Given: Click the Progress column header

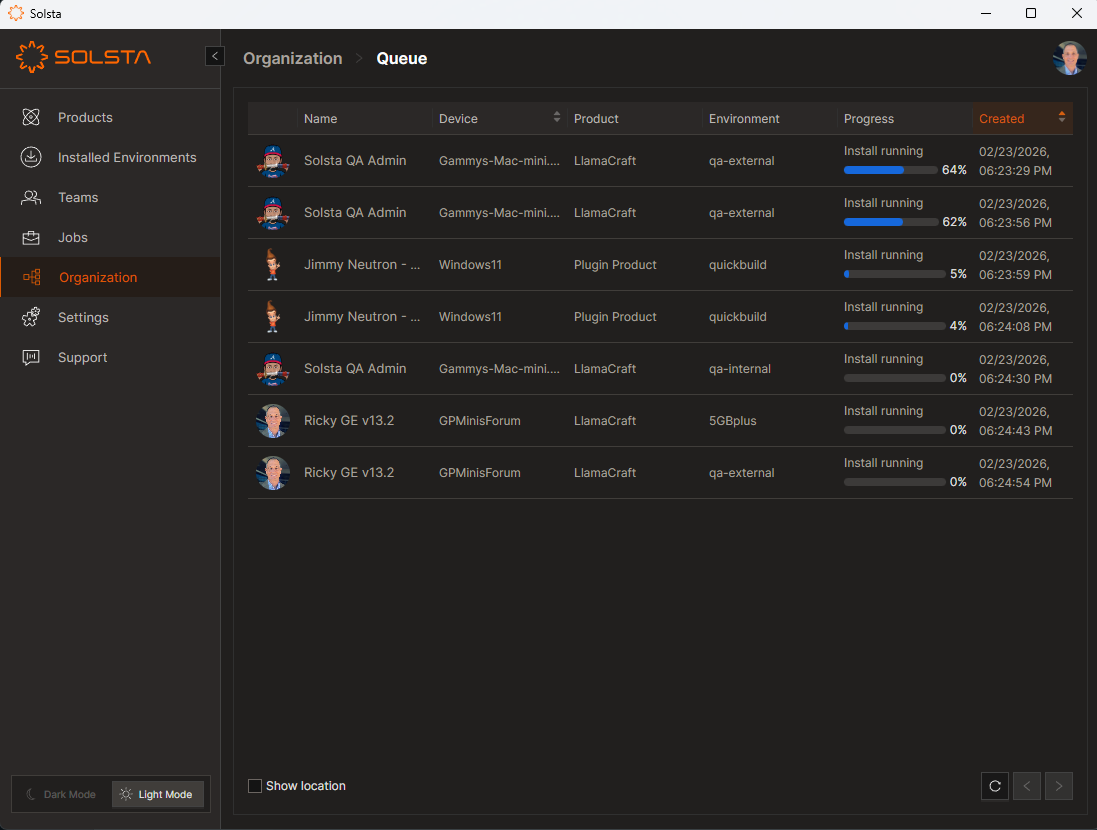Looking at the screenshot, I should point(868,119).
